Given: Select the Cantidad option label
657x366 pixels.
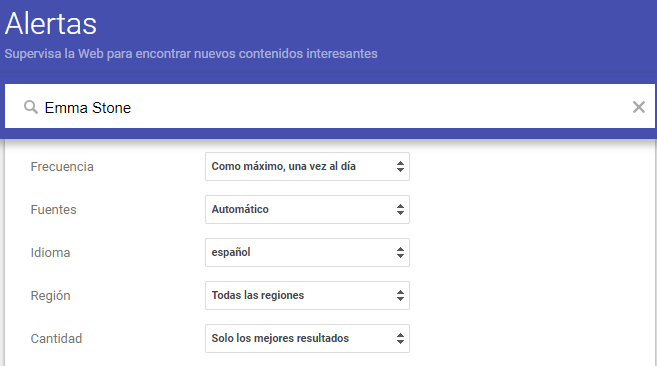Looking at the screenshot, I should click(x=56, y=338).
